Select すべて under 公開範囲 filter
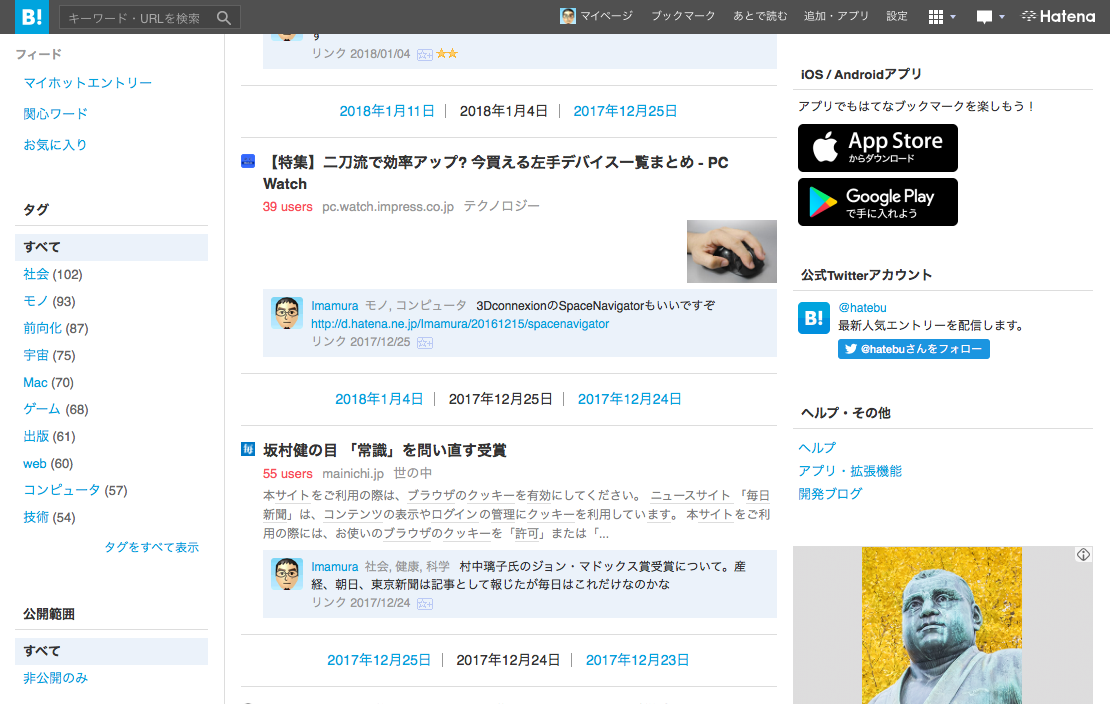This screenshot has width=1110, height=704. click(111, 651)
